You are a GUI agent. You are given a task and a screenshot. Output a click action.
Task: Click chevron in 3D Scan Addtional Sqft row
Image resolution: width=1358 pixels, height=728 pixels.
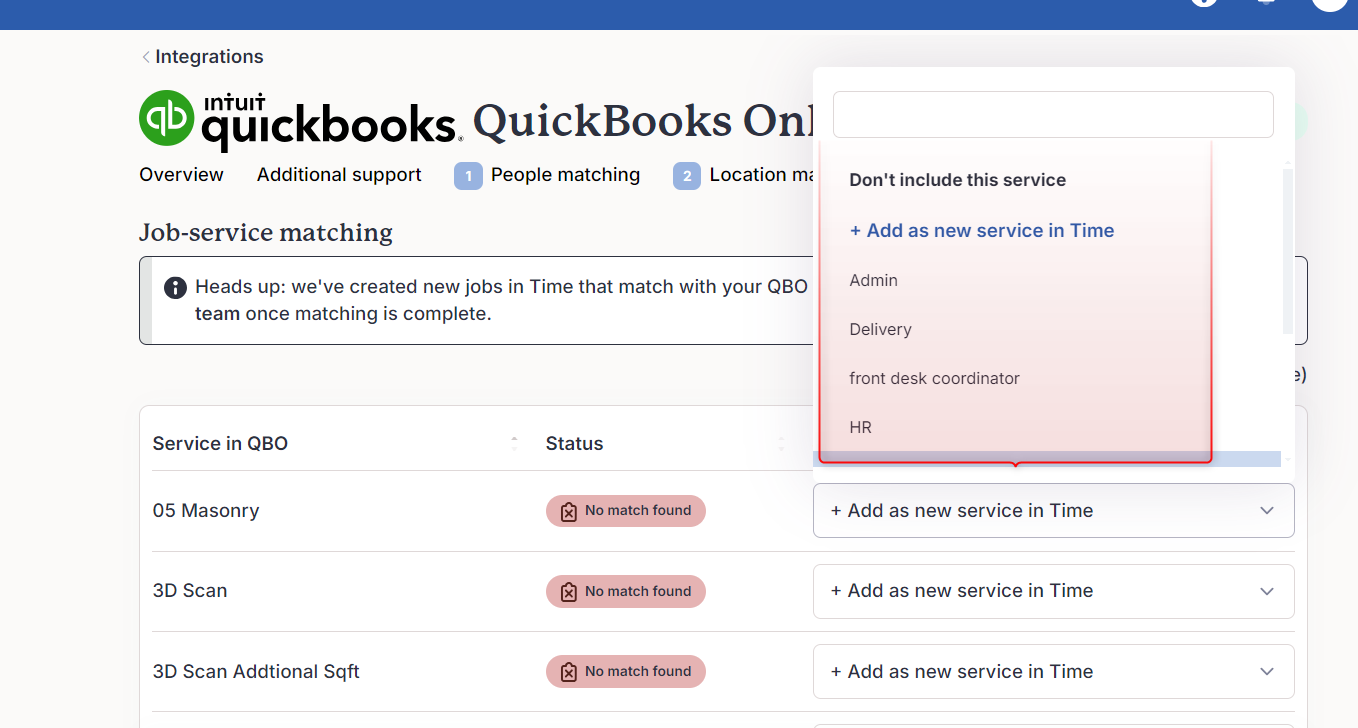[1267, 672]
